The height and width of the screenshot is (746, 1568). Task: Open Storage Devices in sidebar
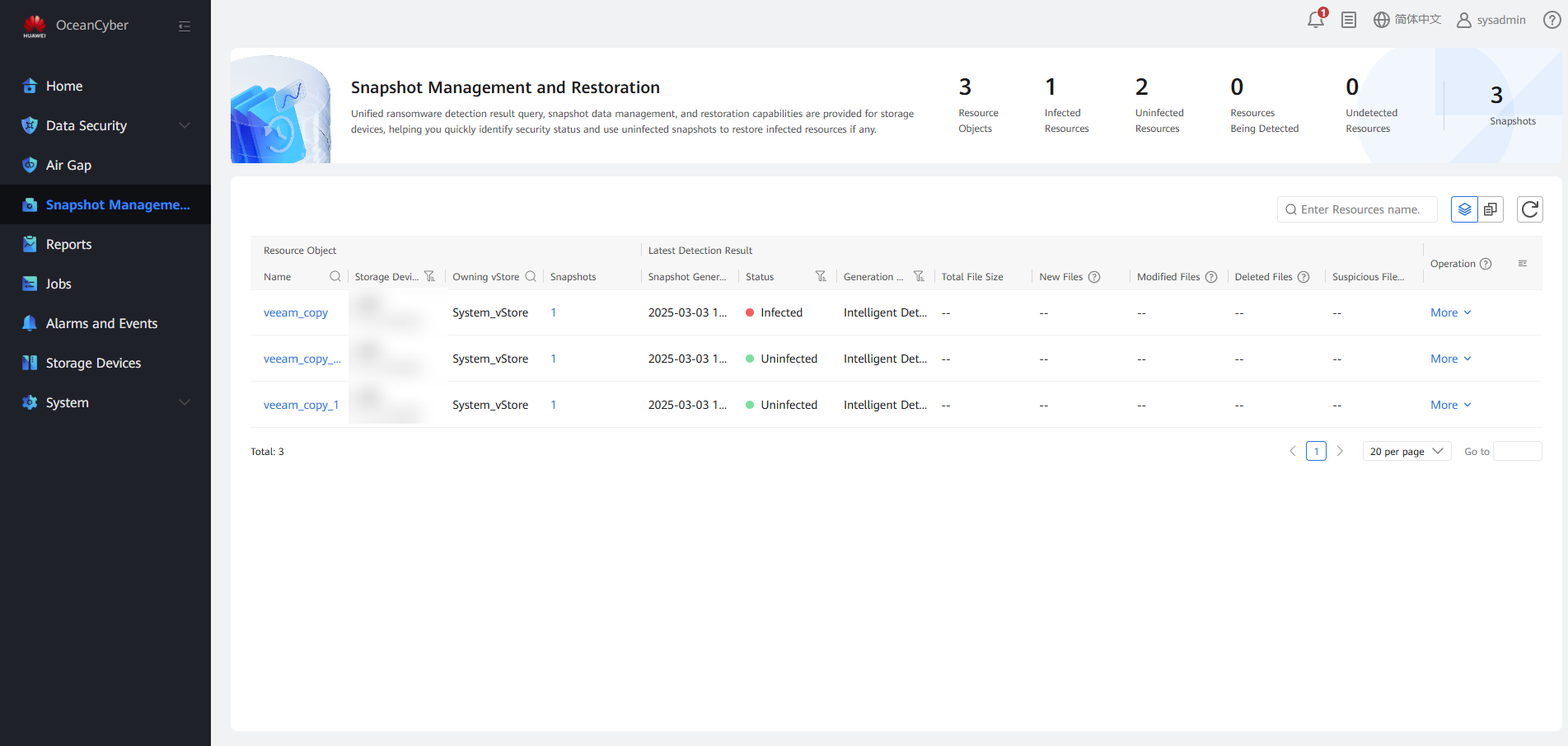[x=93, y=363]
